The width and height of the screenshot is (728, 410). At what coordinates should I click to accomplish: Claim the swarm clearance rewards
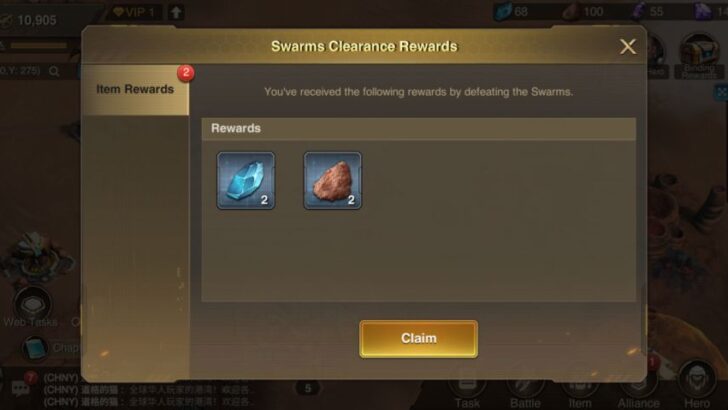coord(418,338)
